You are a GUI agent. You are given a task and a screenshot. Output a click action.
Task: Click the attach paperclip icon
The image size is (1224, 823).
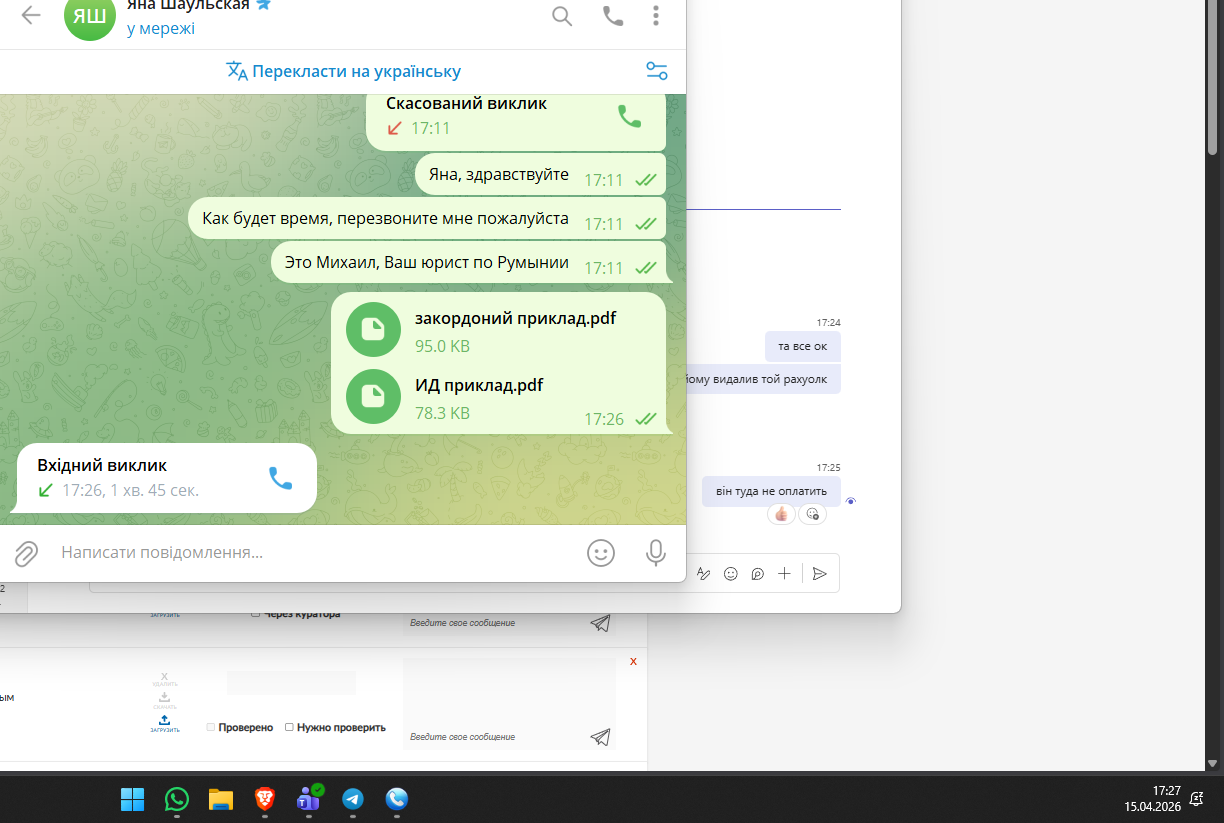tap(26, 553)
